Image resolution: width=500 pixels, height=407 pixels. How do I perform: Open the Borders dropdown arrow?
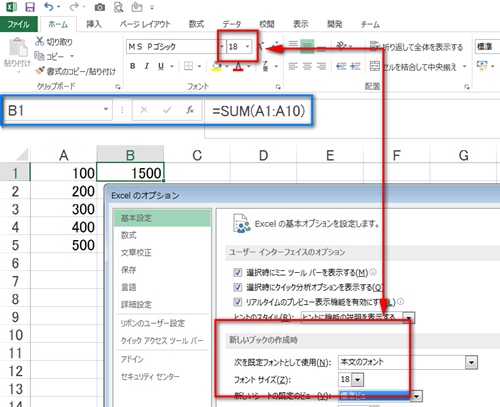199,66
